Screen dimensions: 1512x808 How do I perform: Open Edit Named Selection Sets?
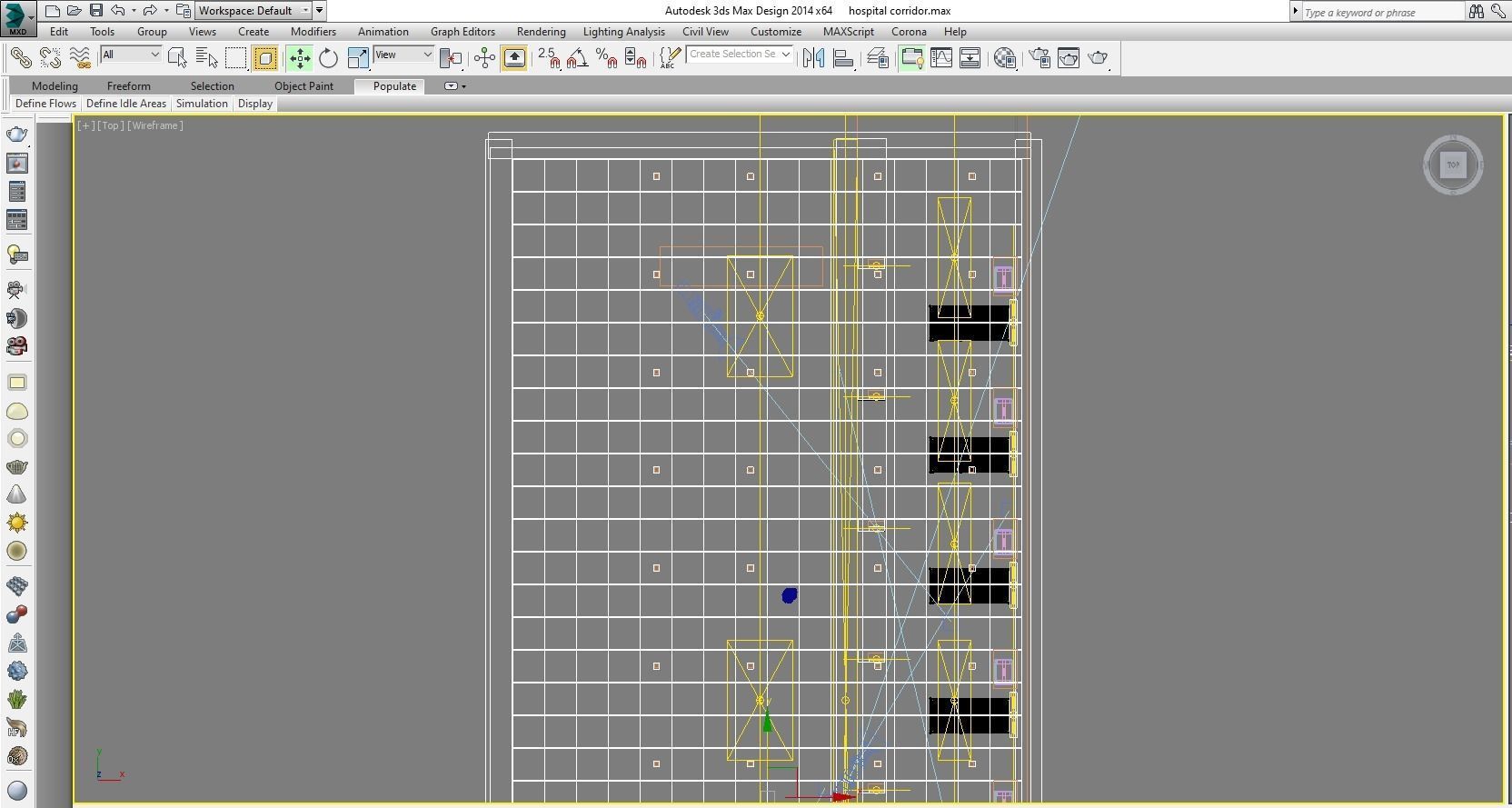[670, 58]
